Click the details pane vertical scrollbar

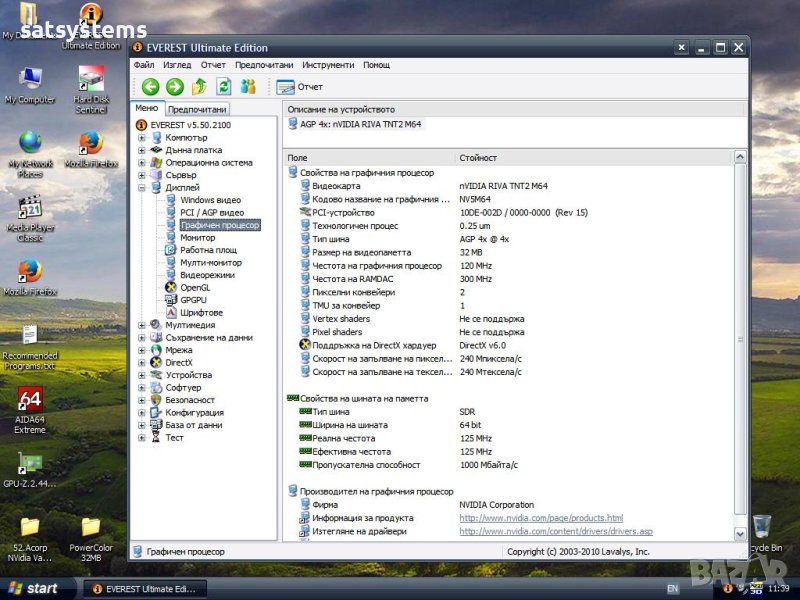(740, 340)
